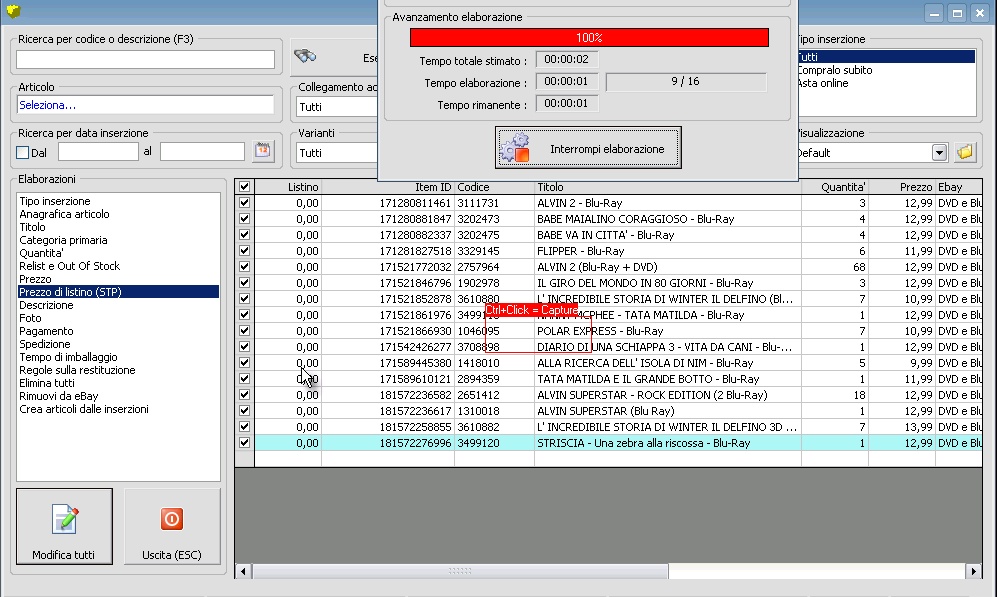Open the Articolo Seleziona selector
Screen dimensions: 997x597
point(145,105)
